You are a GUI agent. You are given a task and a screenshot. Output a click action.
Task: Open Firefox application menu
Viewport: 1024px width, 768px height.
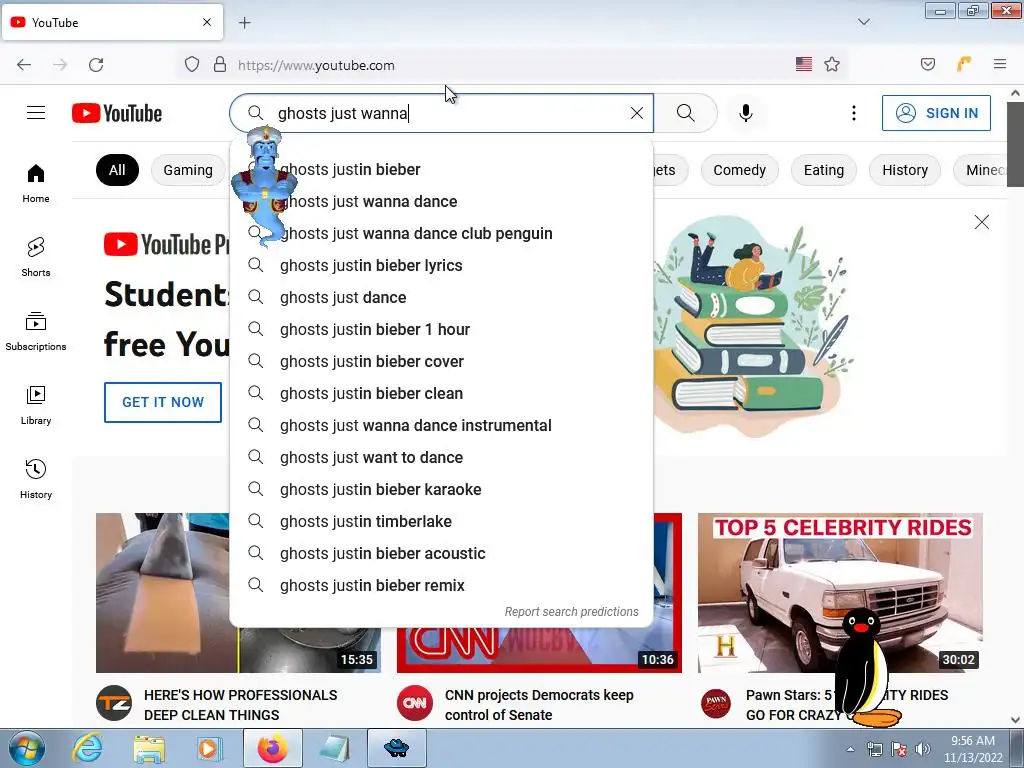tap(1000, 64)
